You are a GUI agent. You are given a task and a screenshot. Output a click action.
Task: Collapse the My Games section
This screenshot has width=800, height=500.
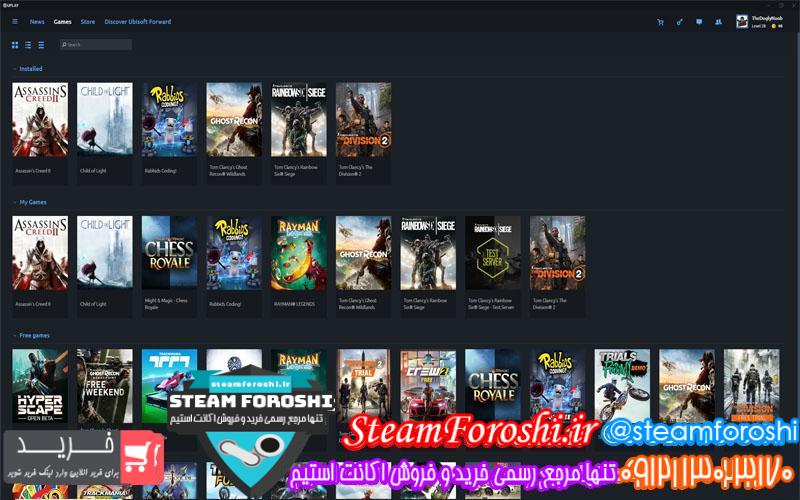point(14,202)
